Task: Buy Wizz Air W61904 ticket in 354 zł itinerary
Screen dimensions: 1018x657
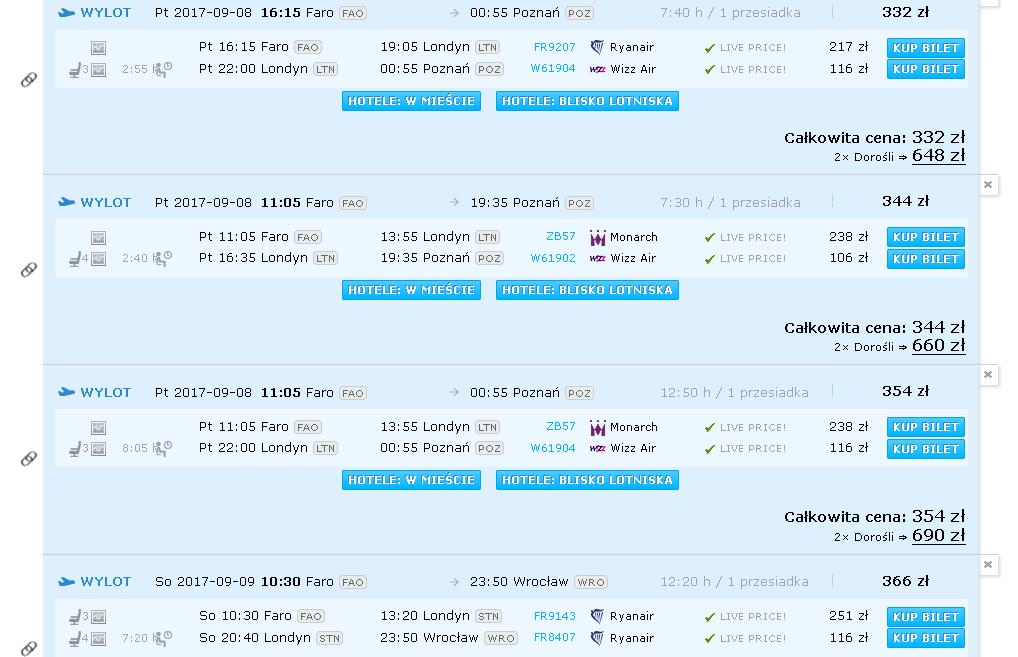Action: (x=925, y=449)
